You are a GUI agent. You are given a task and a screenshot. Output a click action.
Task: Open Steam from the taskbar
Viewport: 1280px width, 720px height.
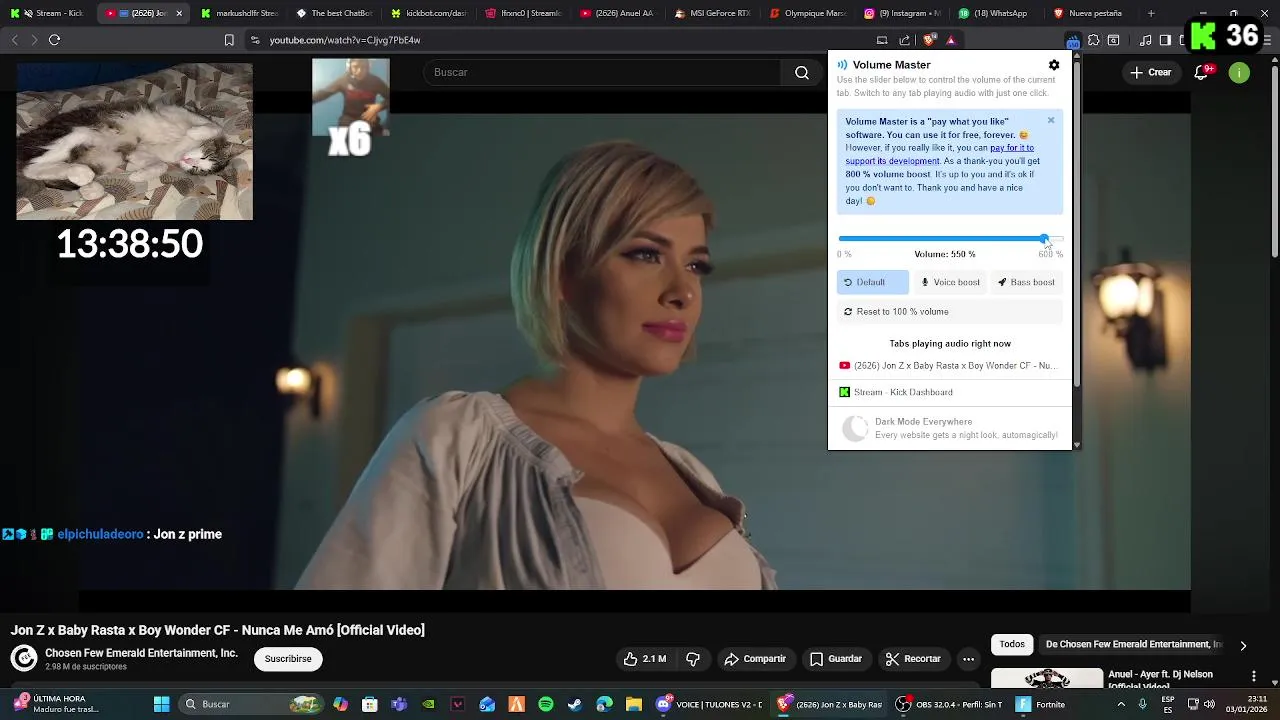coord(575,704)
